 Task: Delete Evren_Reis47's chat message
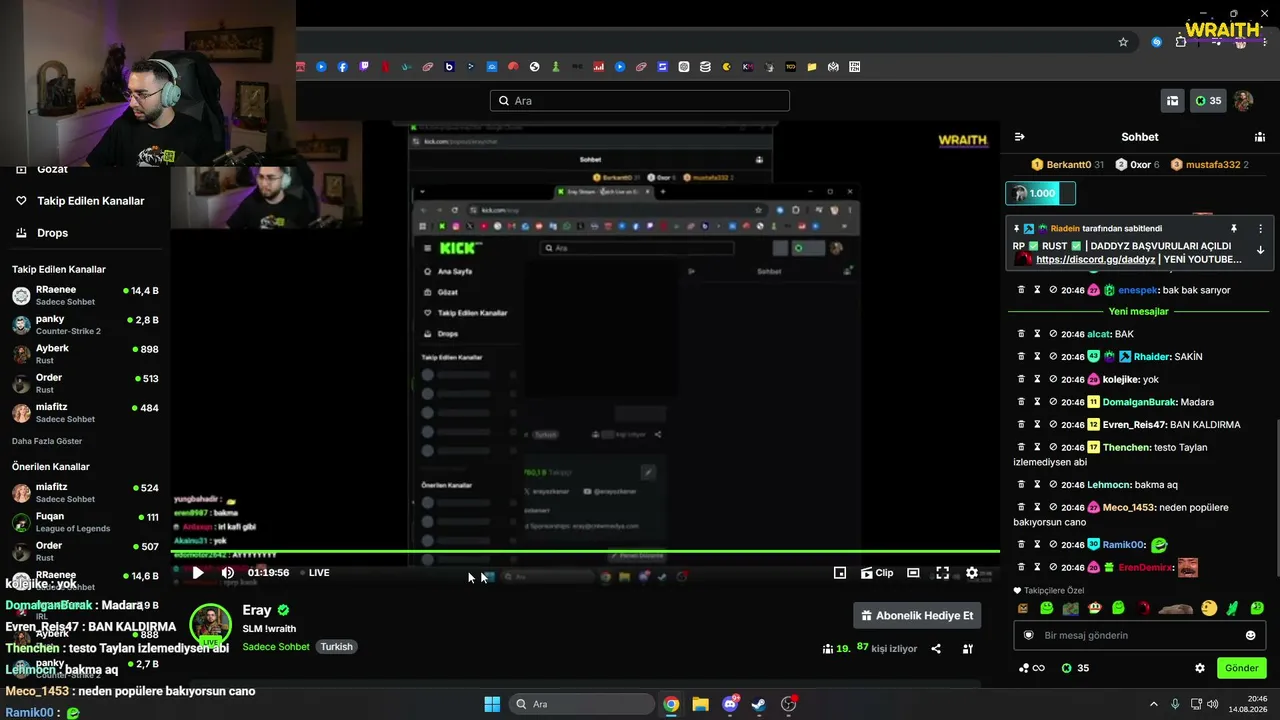pos(1021,425)
